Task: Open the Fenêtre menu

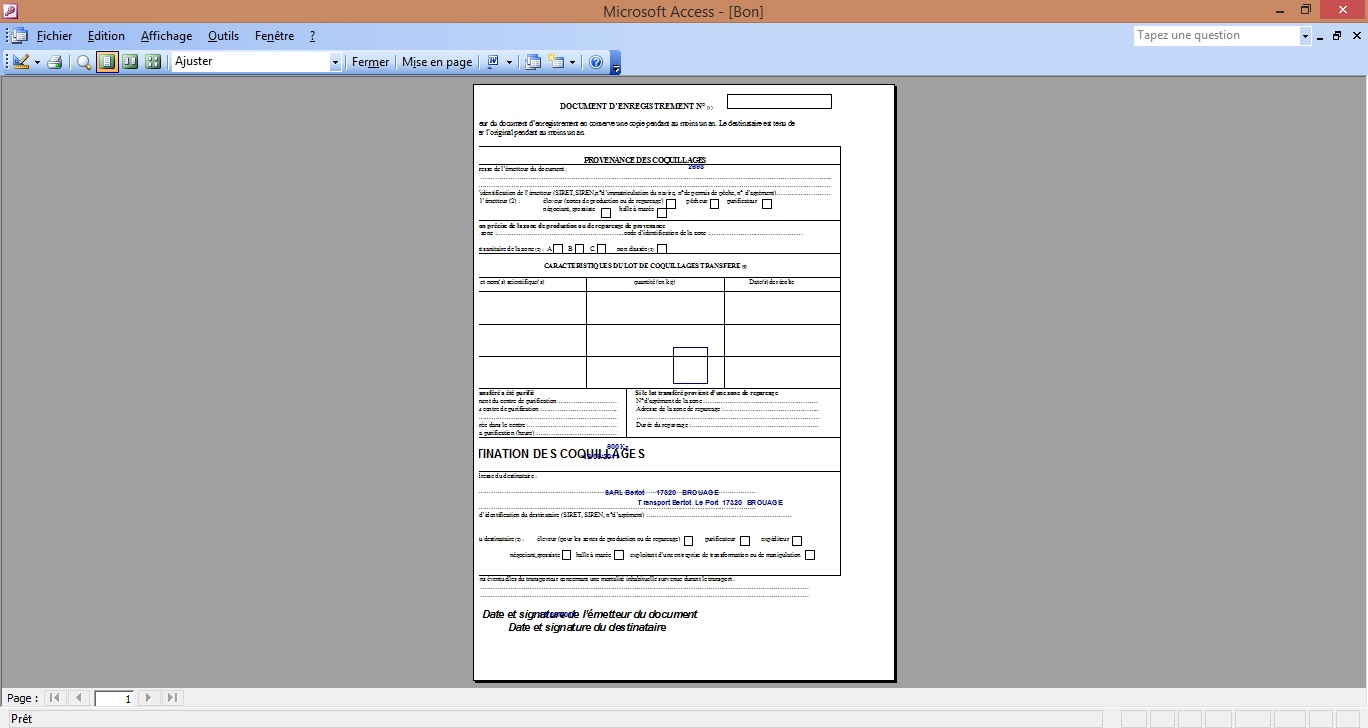Action: [x=274, y=36]
